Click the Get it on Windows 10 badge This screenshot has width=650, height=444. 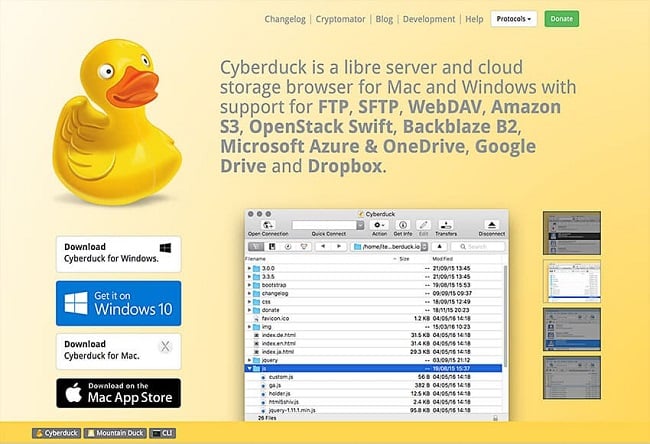[119, 303]
